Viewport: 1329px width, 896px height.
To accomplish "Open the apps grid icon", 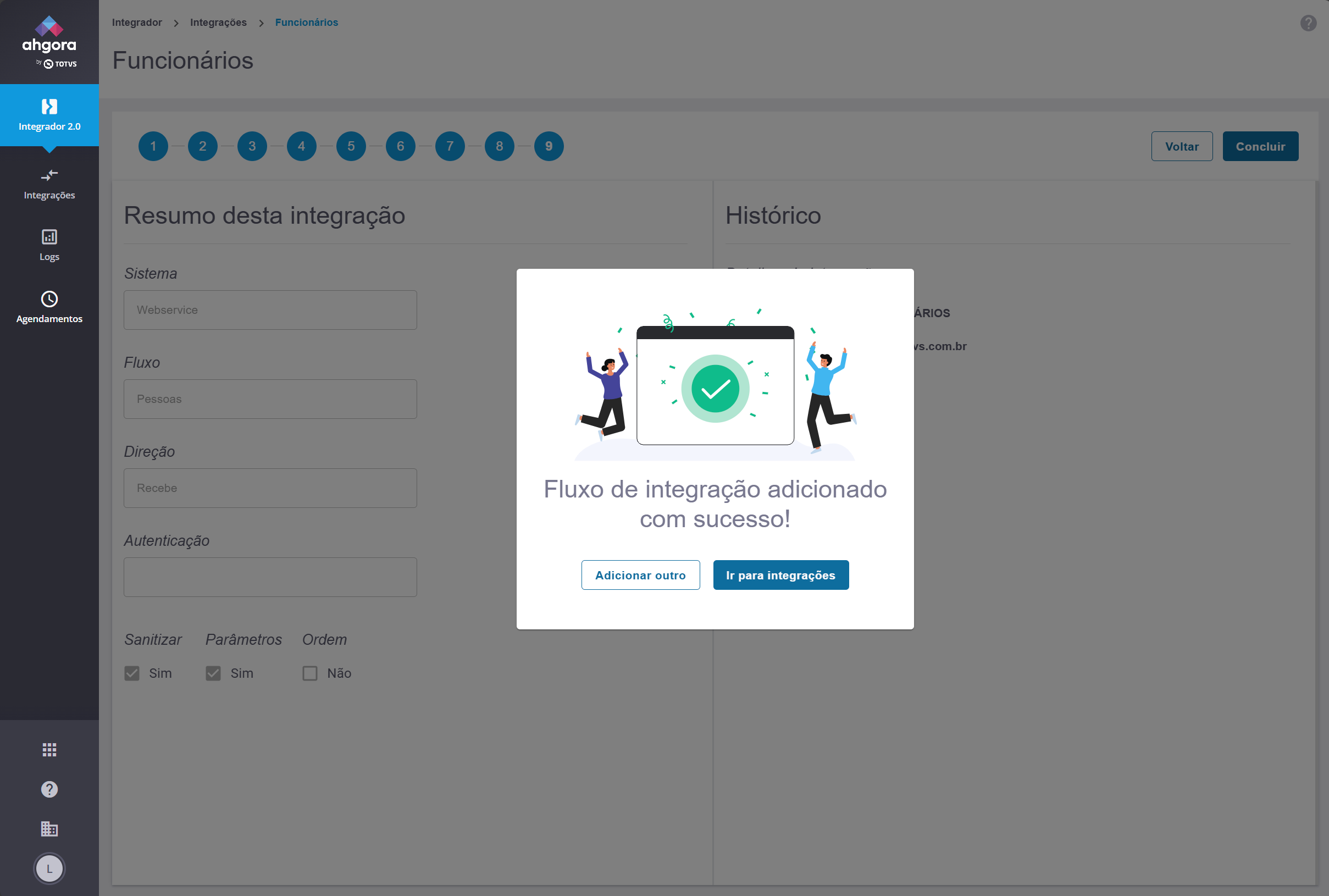I will pos(49,750).
